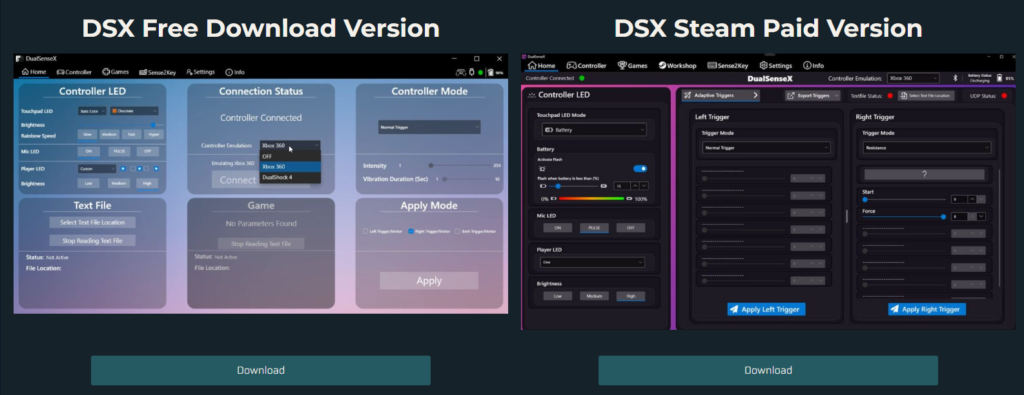Click the Export Triggers button
Image resolution: width=1024 pixels, height=395 pixels.
(x=812, y=95)
